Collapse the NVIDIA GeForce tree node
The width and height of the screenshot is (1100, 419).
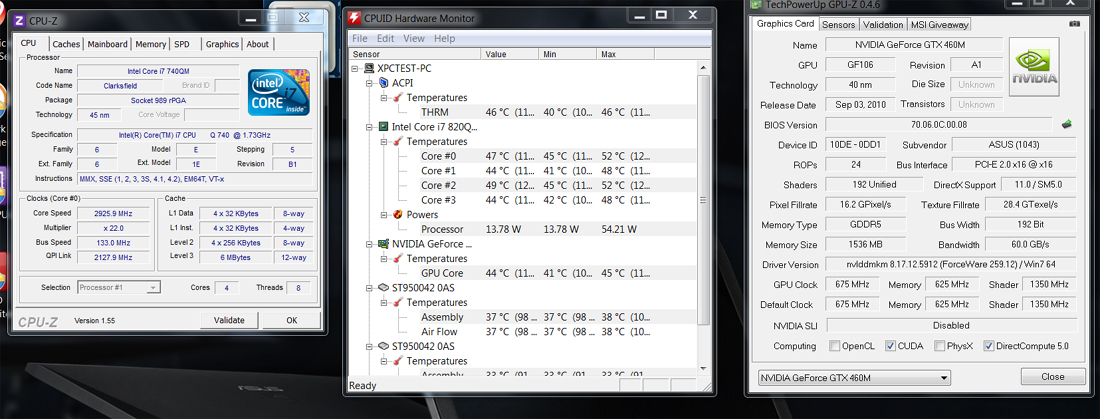click(369, 244)
